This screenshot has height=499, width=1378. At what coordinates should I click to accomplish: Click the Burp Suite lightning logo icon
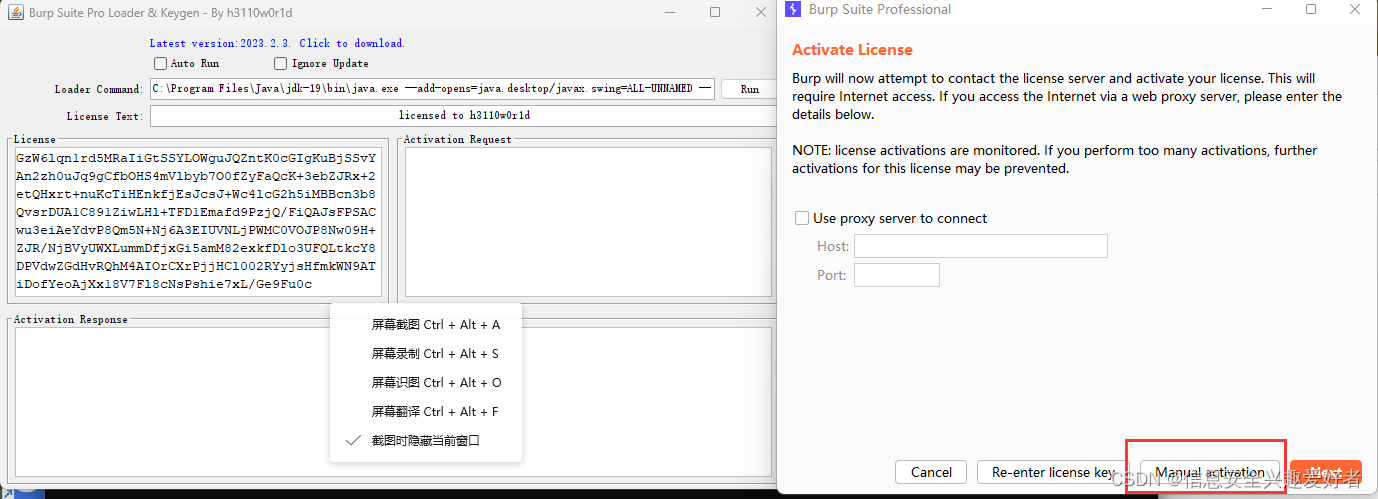point(793,9)
